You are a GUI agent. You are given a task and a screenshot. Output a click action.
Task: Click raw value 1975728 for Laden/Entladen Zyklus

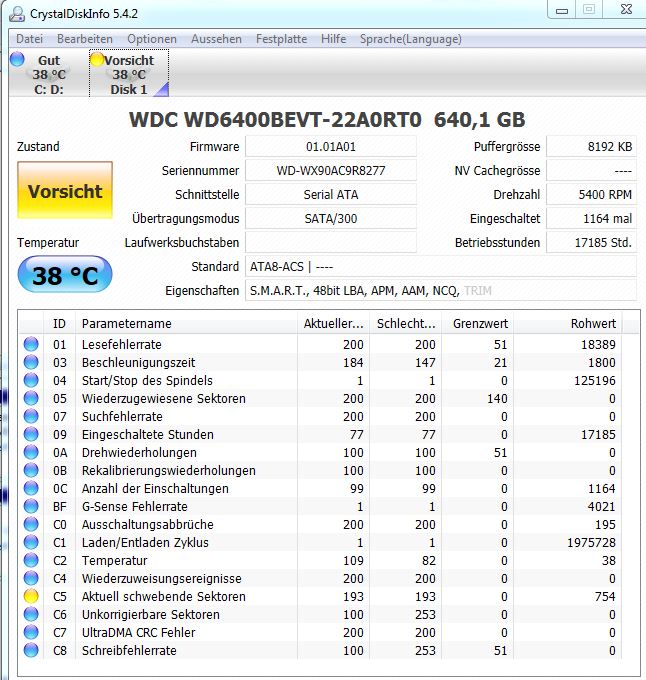(591, 543)
